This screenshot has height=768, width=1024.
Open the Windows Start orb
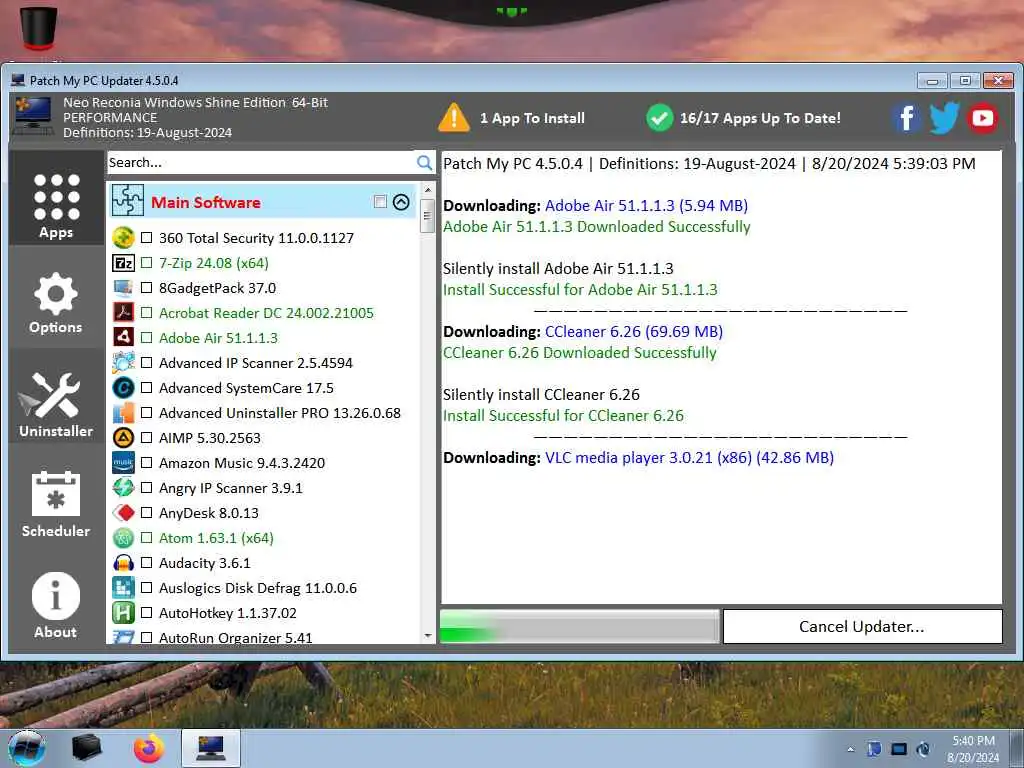point(26,748)
